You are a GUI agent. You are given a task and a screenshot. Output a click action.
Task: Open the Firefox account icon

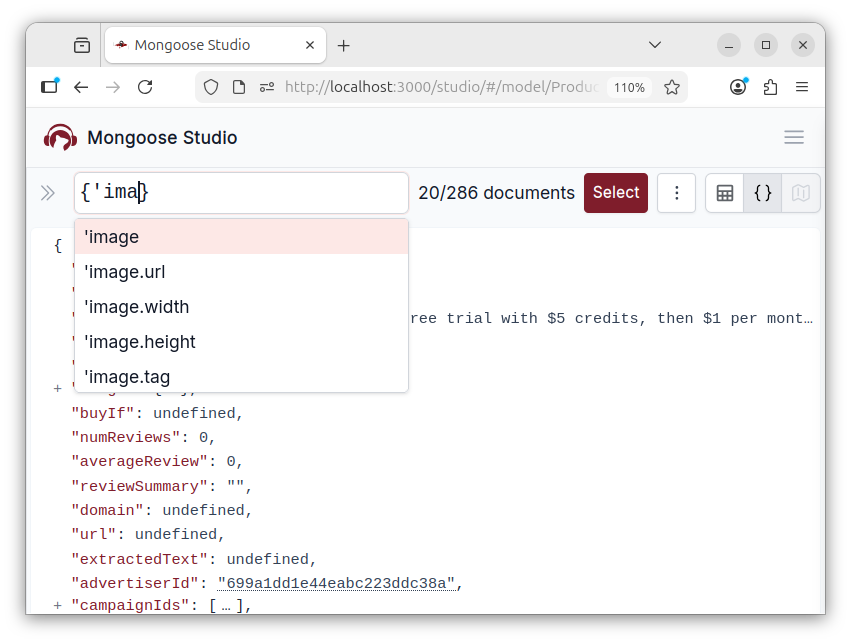pos(738,87)
